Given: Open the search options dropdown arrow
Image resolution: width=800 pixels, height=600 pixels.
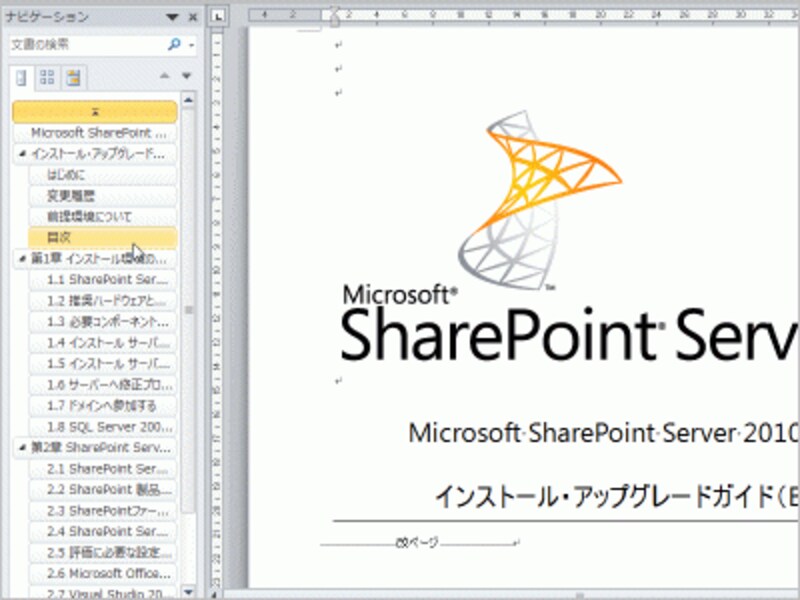Looking at the screenshot, I should (191, 45).
